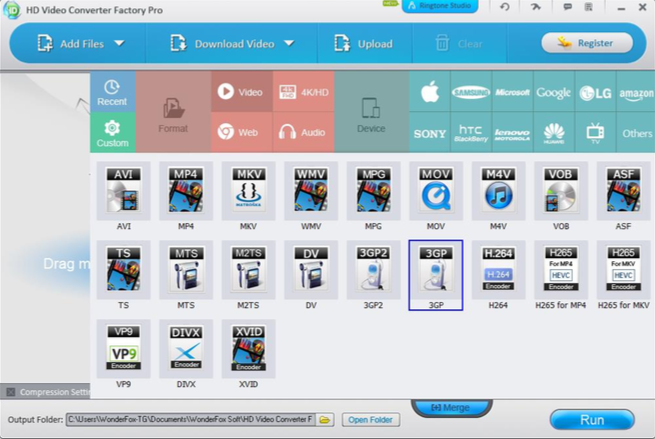Open the Recent formats tab

[x=112, y=92]
